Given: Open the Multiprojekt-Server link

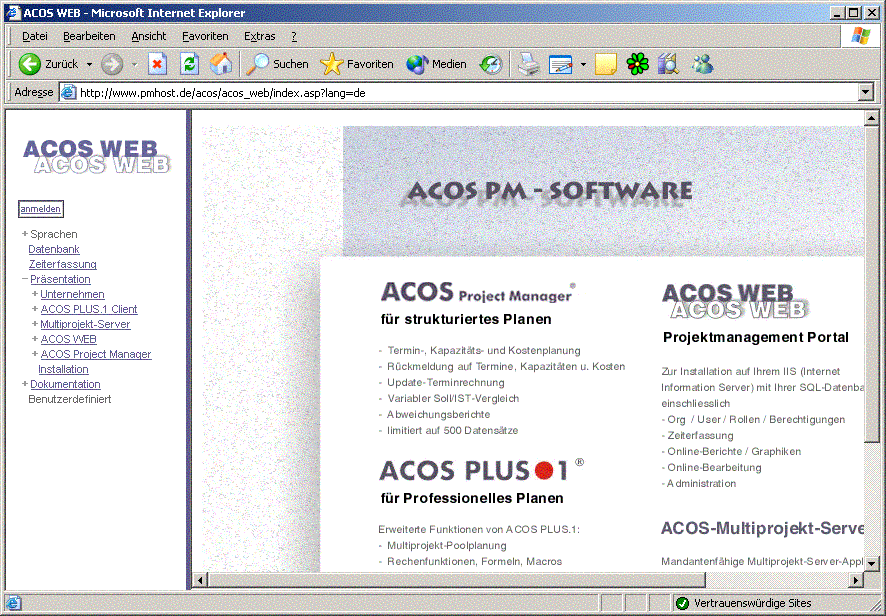Looking at the screenshot, I should 85,324.
